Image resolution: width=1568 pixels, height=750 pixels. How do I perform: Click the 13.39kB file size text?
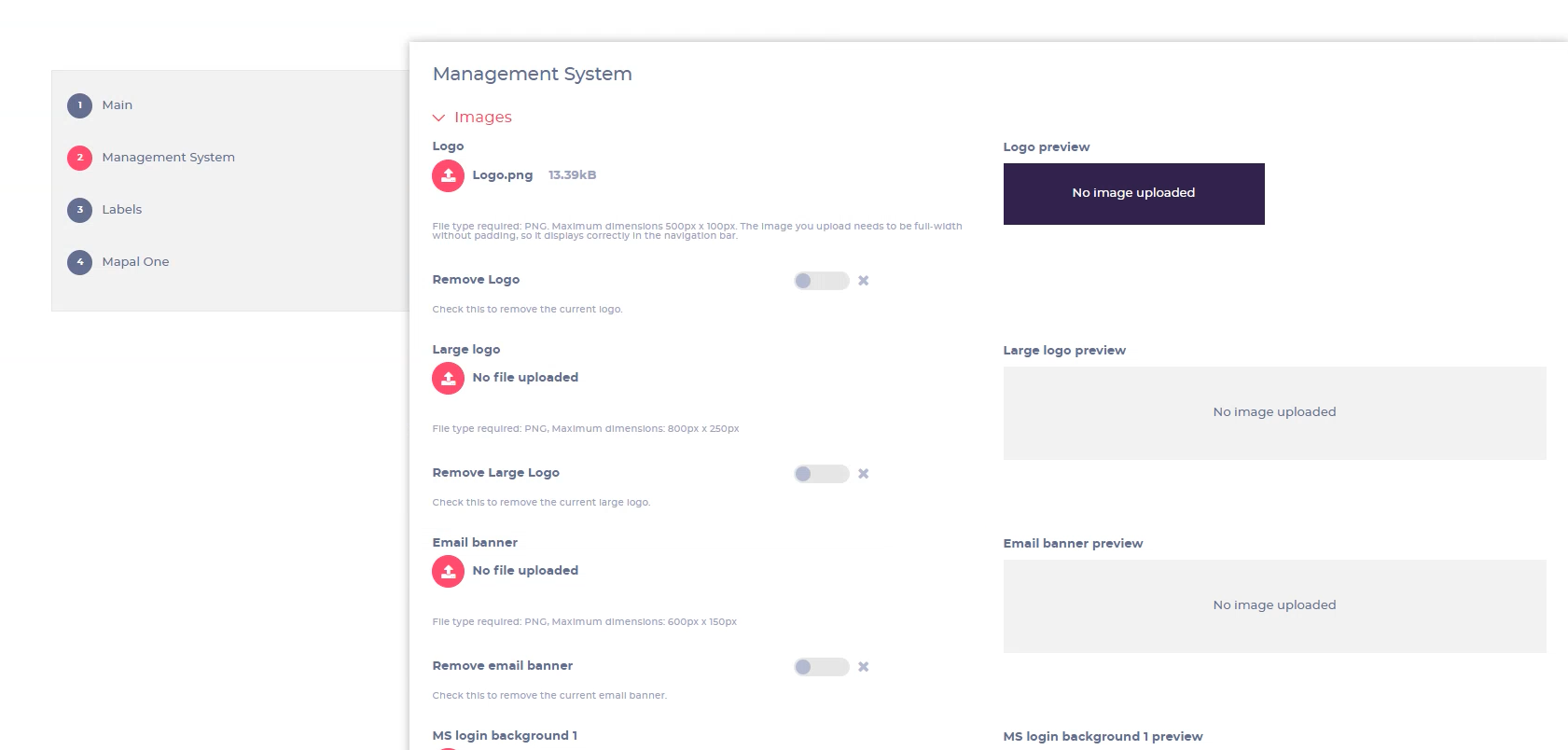(573, 175)
